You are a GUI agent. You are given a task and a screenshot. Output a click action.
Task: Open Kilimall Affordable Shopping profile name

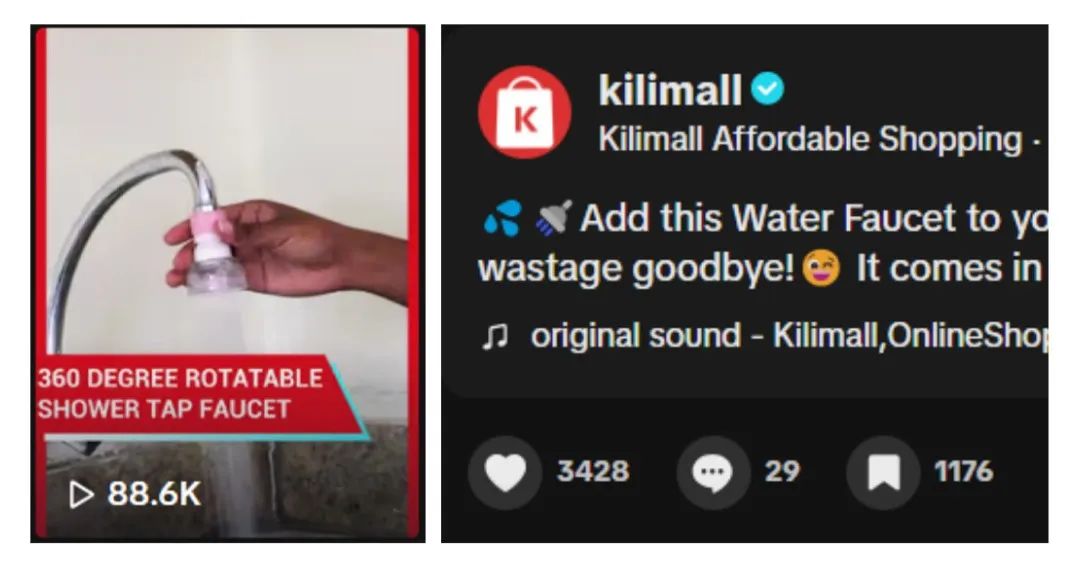(x=810, y=140)
